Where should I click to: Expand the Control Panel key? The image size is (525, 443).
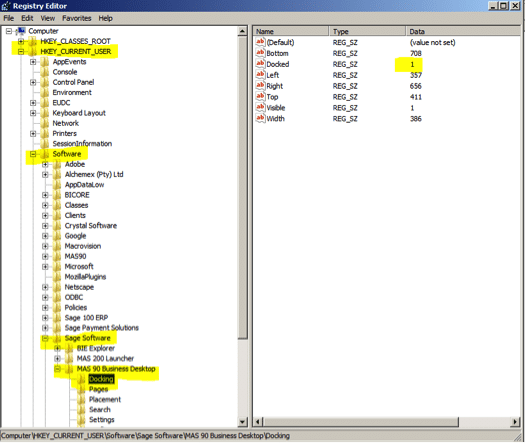pos(33,82)
